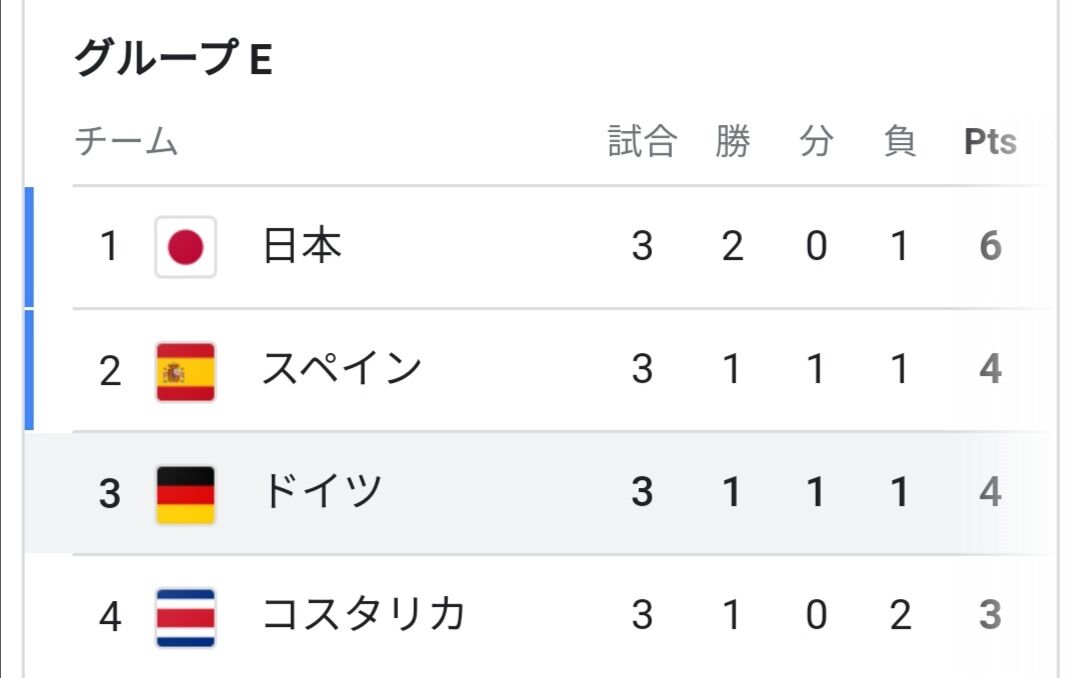Click Costa Rica's 3 points value
1080x678 pixels.
point(990,615)
